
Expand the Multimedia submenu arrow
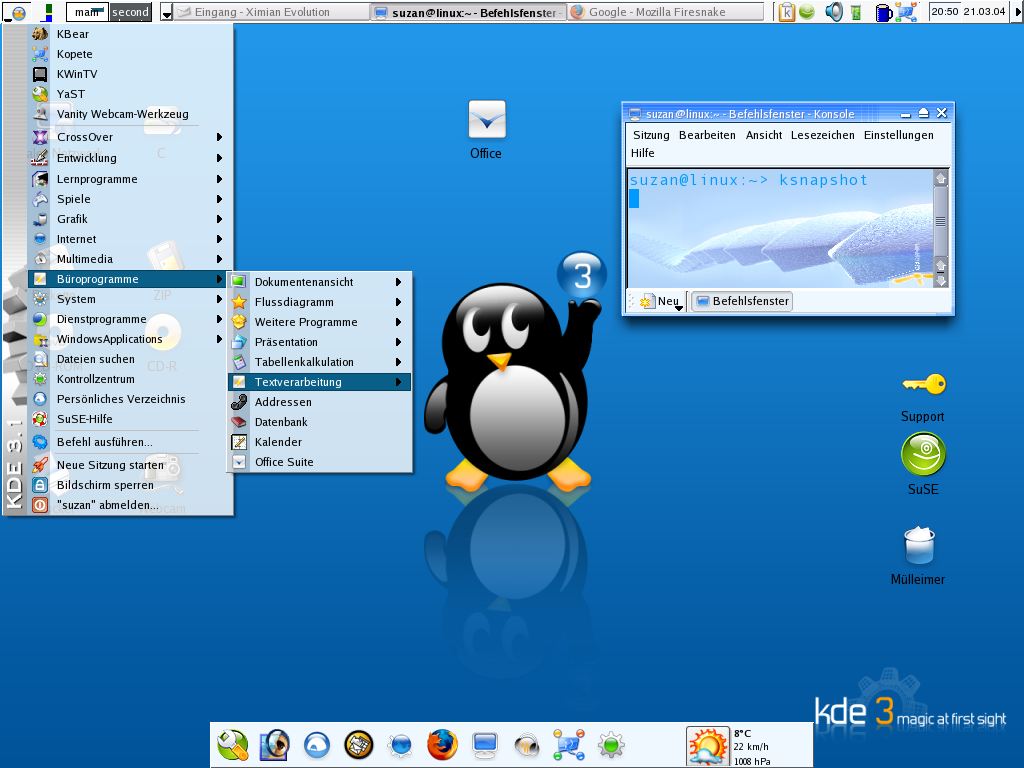point(219,259)
